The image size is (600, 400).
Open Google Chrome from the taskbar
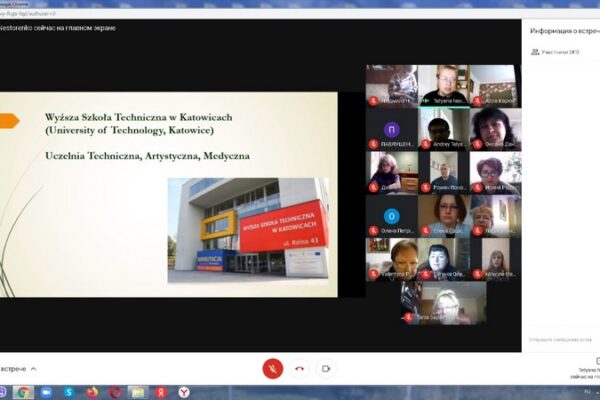(23, 392)
